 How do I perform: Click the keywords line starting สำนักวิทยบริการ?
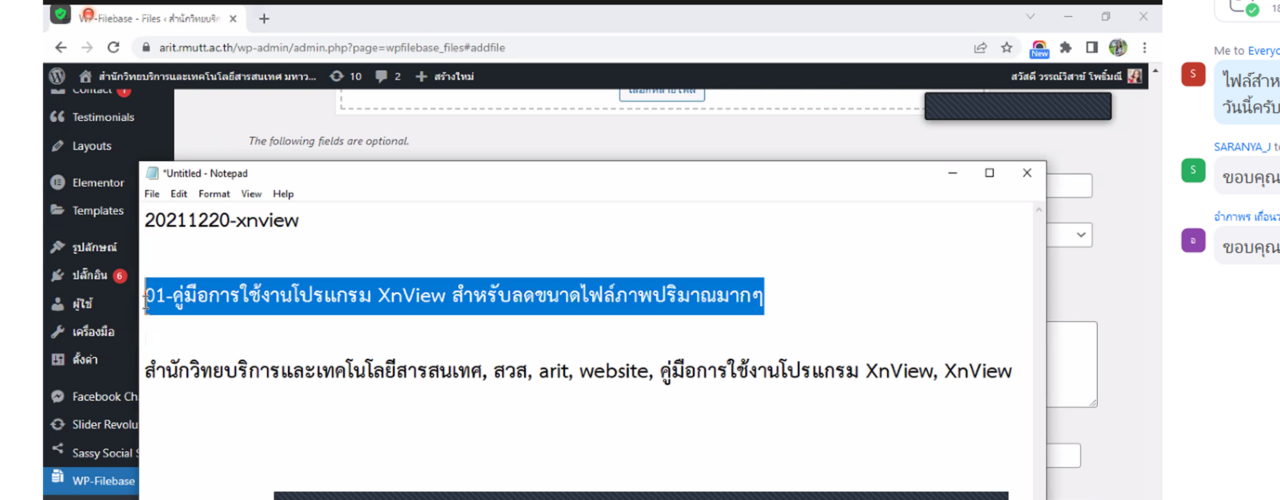point(578,371)
